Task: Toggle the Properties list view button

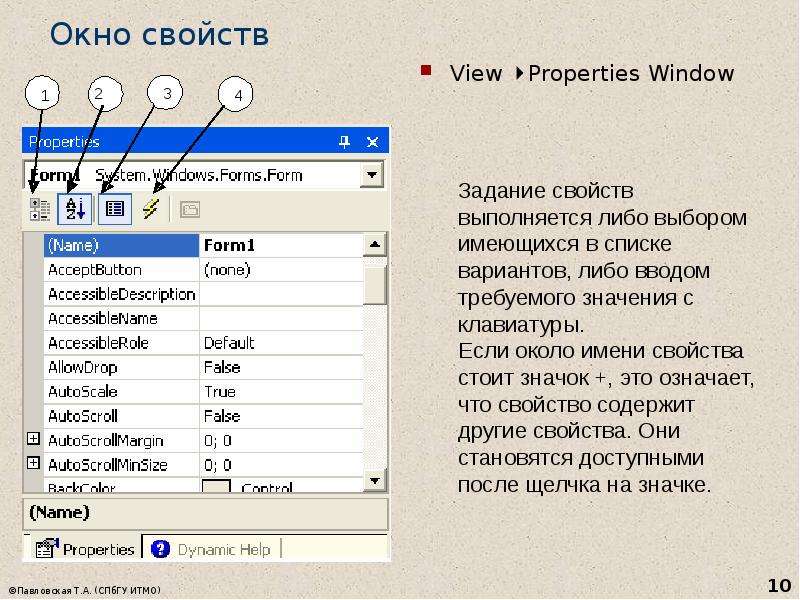Action: coord(115,209)
